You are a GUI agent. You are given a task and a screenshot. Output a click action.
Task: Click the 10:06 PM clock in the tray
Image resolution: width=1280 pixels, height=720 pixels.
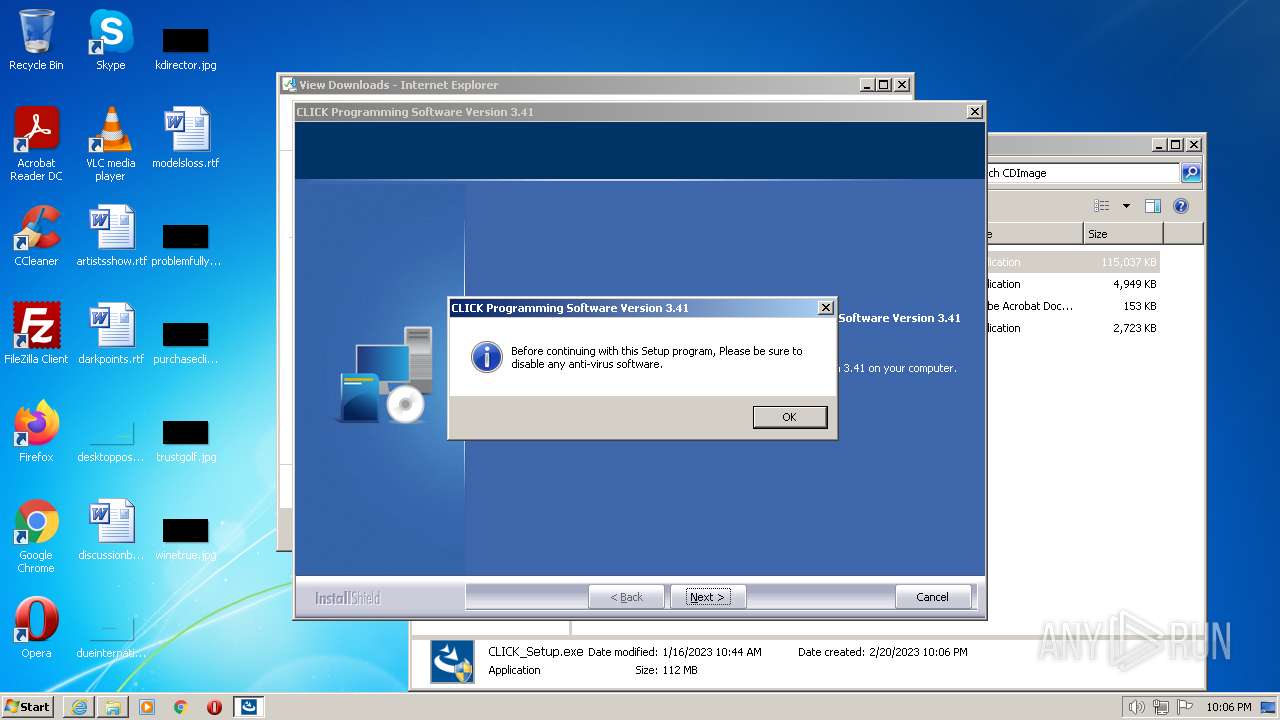[1228, 707]
